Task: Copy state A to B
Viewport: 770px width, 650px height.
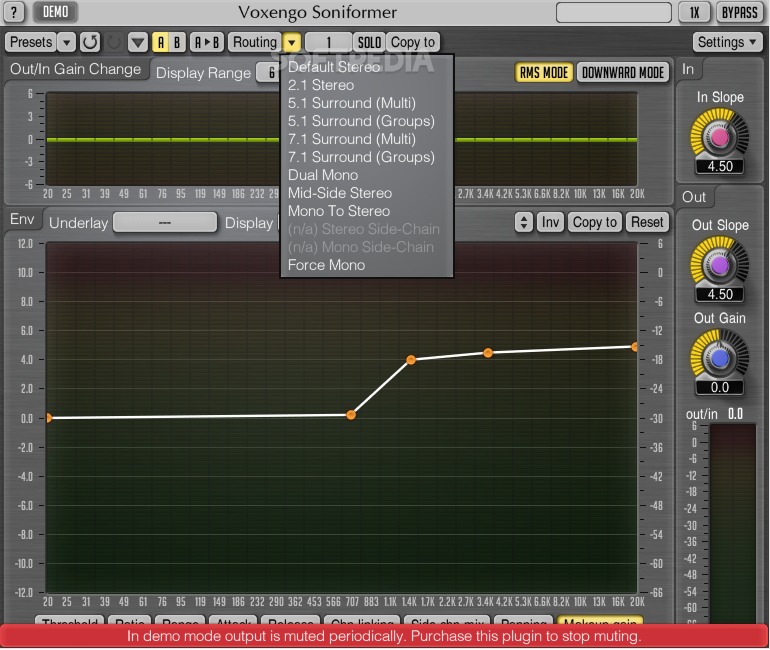Action: click(207, 42)
